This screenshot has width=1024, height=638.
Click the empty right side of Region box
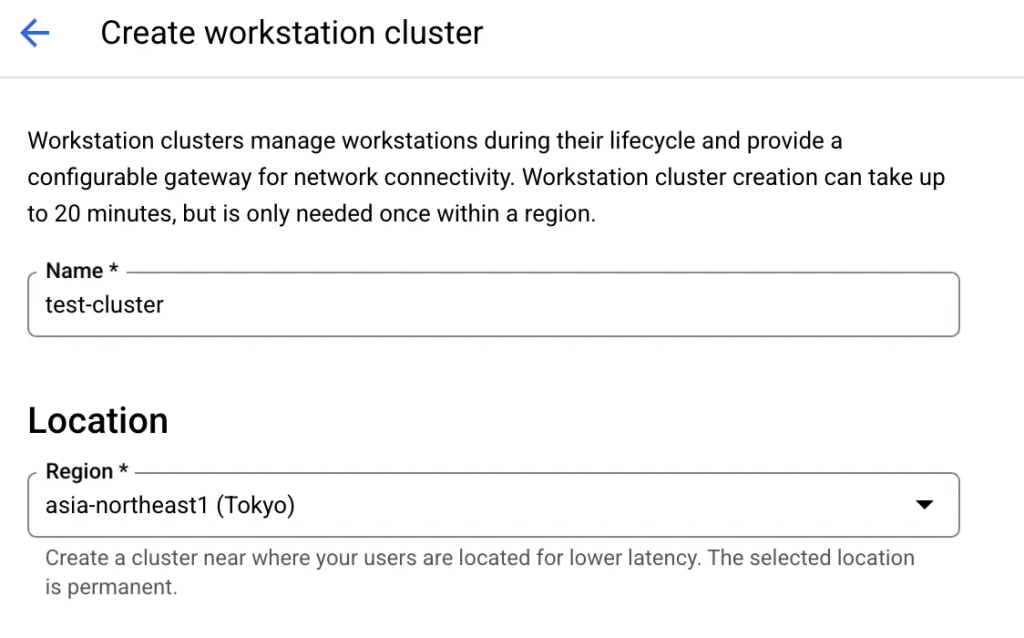(x=700, y=506)
